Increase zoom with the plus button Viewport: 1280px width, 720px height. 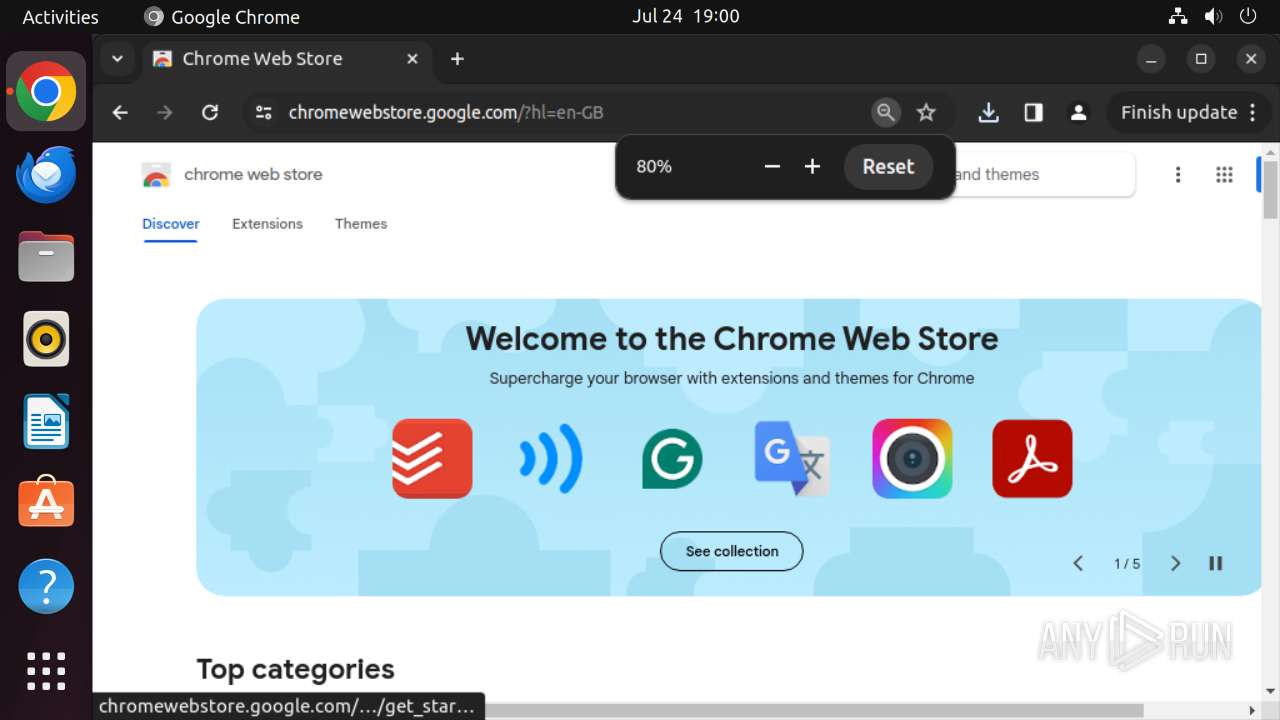pos(812,167)
